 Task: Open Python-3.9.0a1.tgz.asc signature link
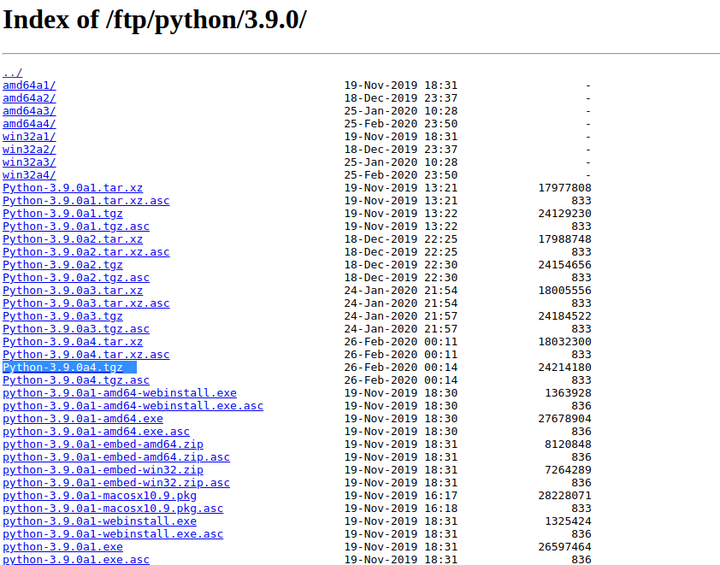pyautogui.click(x=76, y=226)
